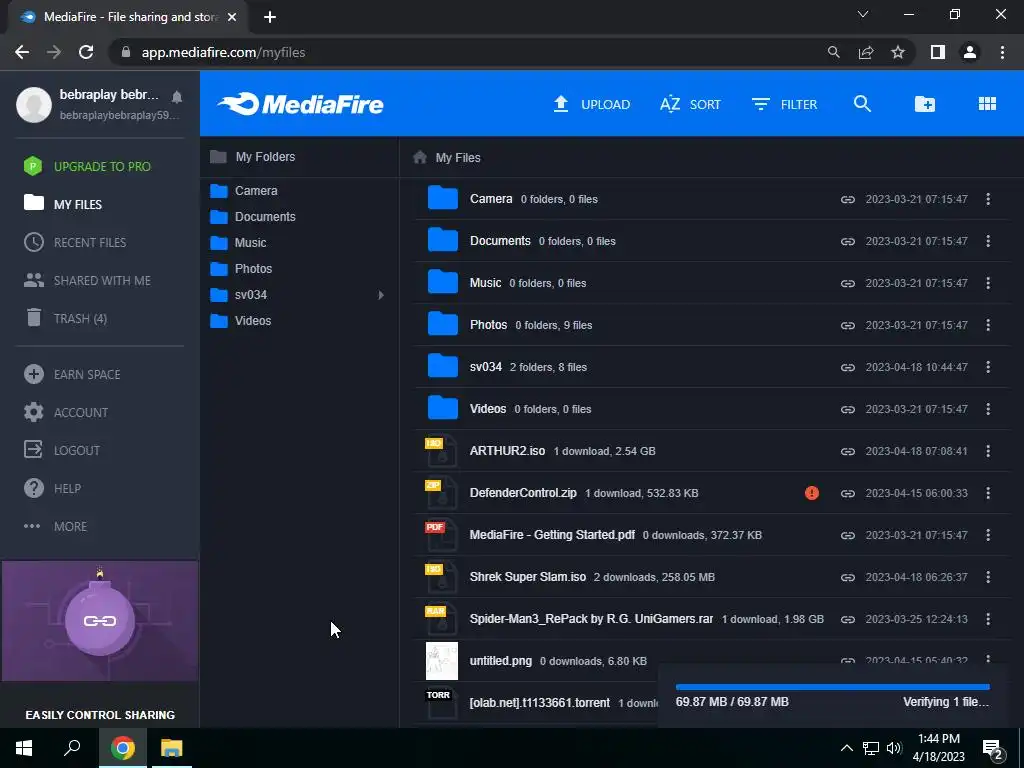Copy share link for Photos folder

(x=848, y=325)
